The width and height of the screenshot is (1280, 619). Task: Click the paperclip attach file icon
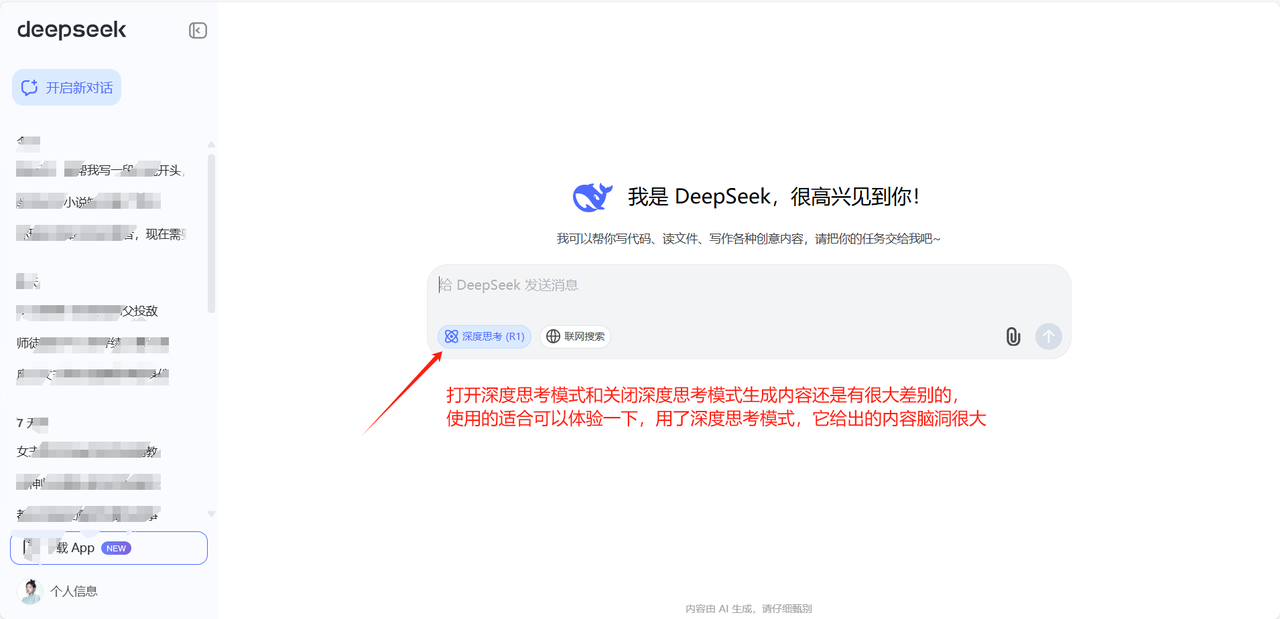point(1013,337)
